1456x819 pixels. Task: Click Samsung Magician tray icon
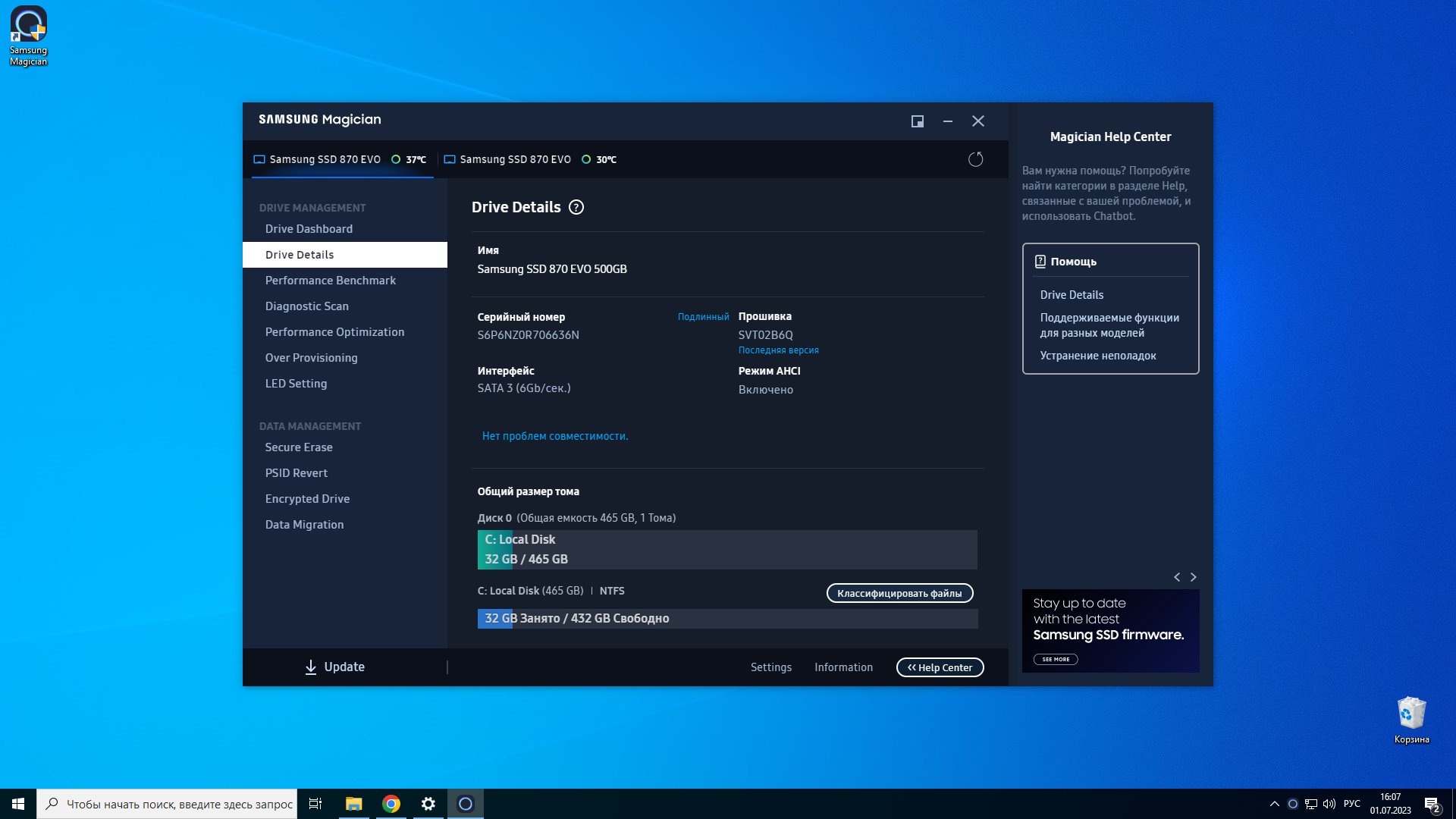click(x=1292, y=804)
